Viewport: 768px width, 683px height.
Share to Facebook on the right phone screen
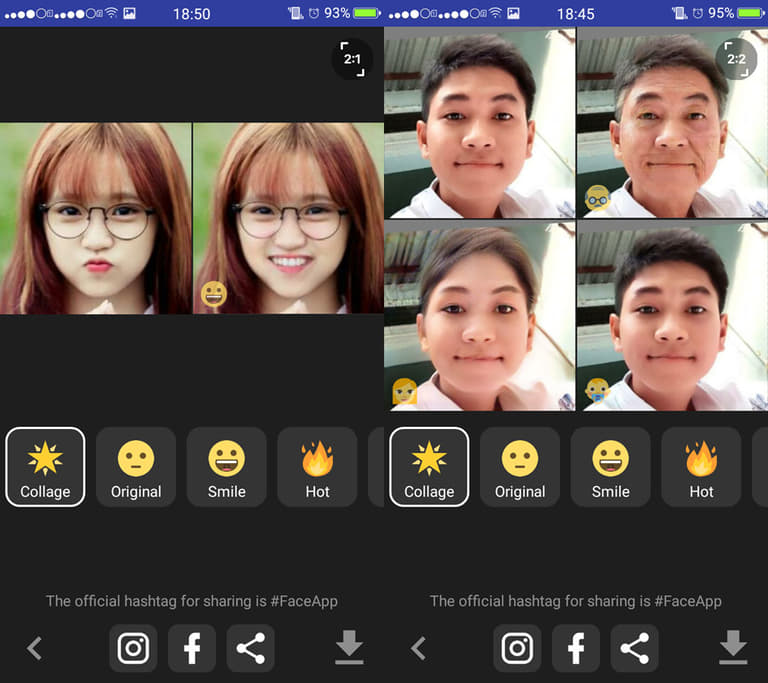coord(576,648)
